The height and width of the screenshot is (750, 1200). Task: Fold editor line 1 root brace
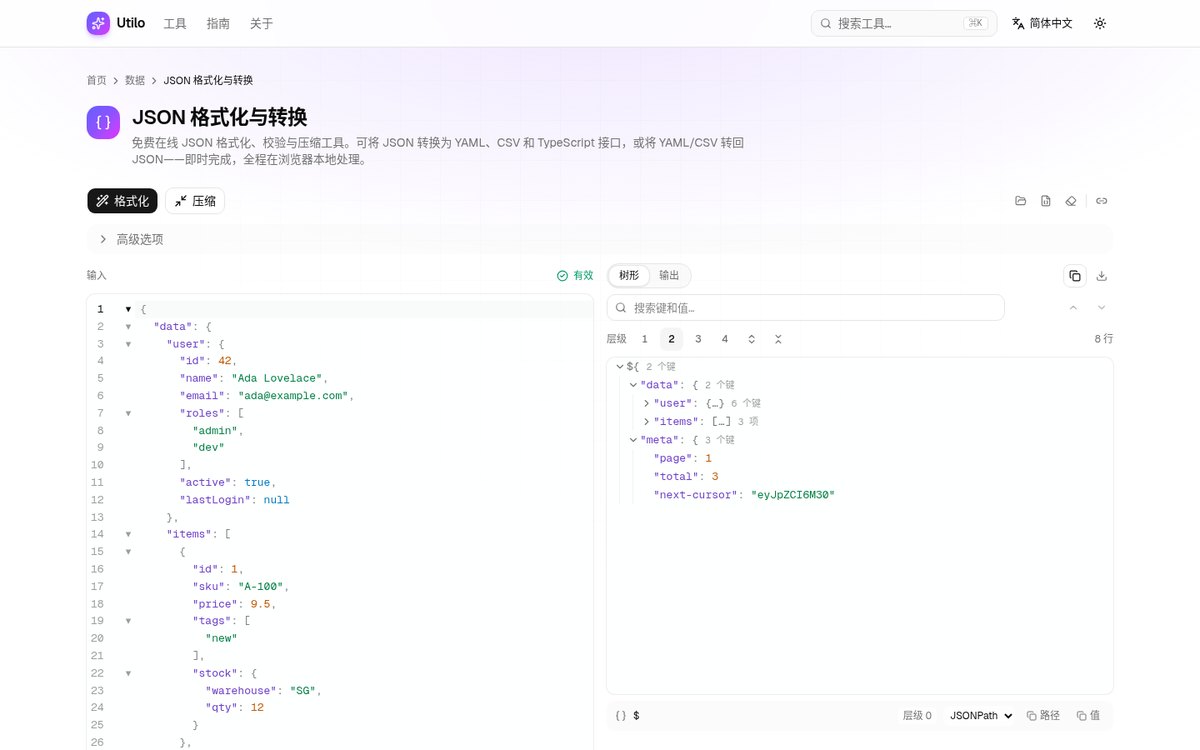pos(128,310)
